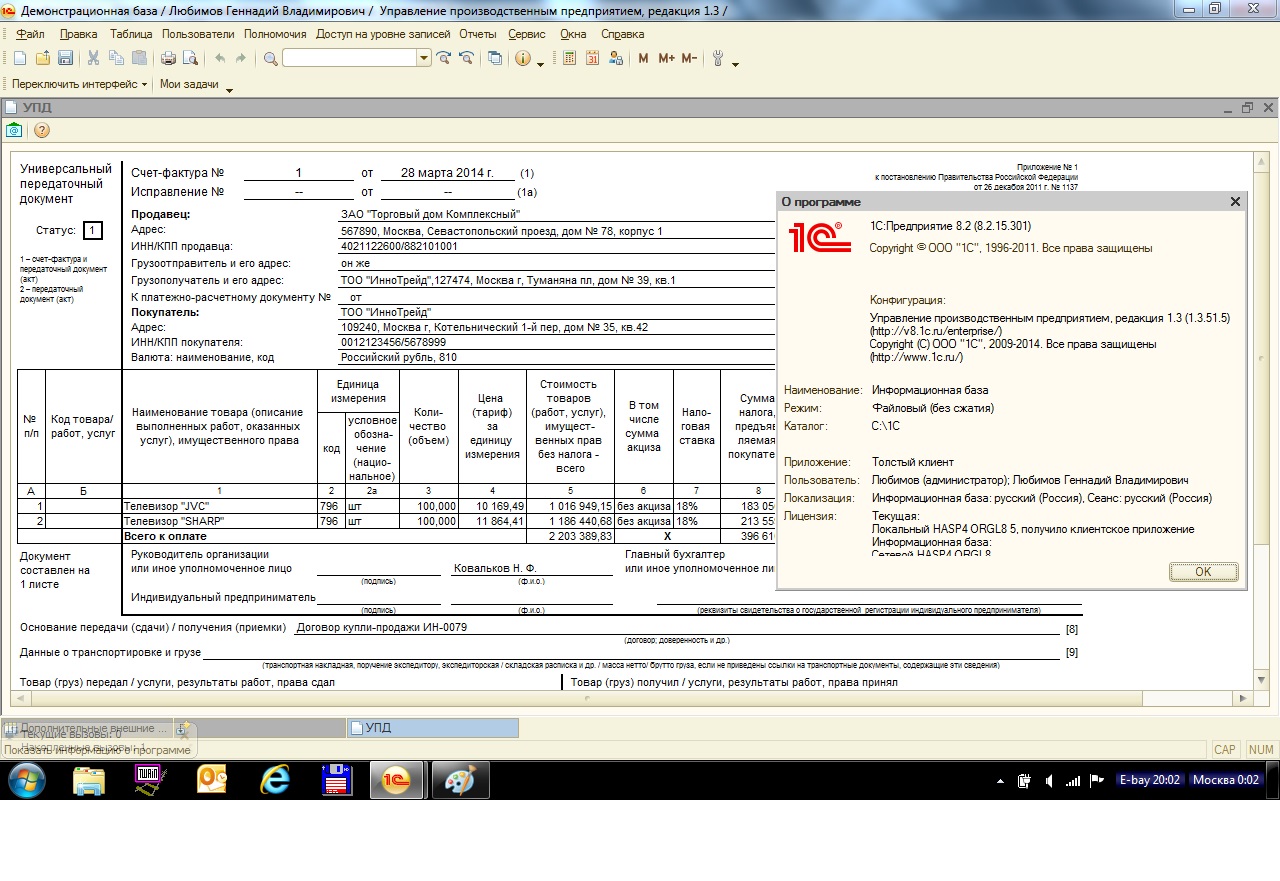Open the Пользователи menu
Image resolution: width=1280 pixels, height=881 pixels.
tap(198, 34)
